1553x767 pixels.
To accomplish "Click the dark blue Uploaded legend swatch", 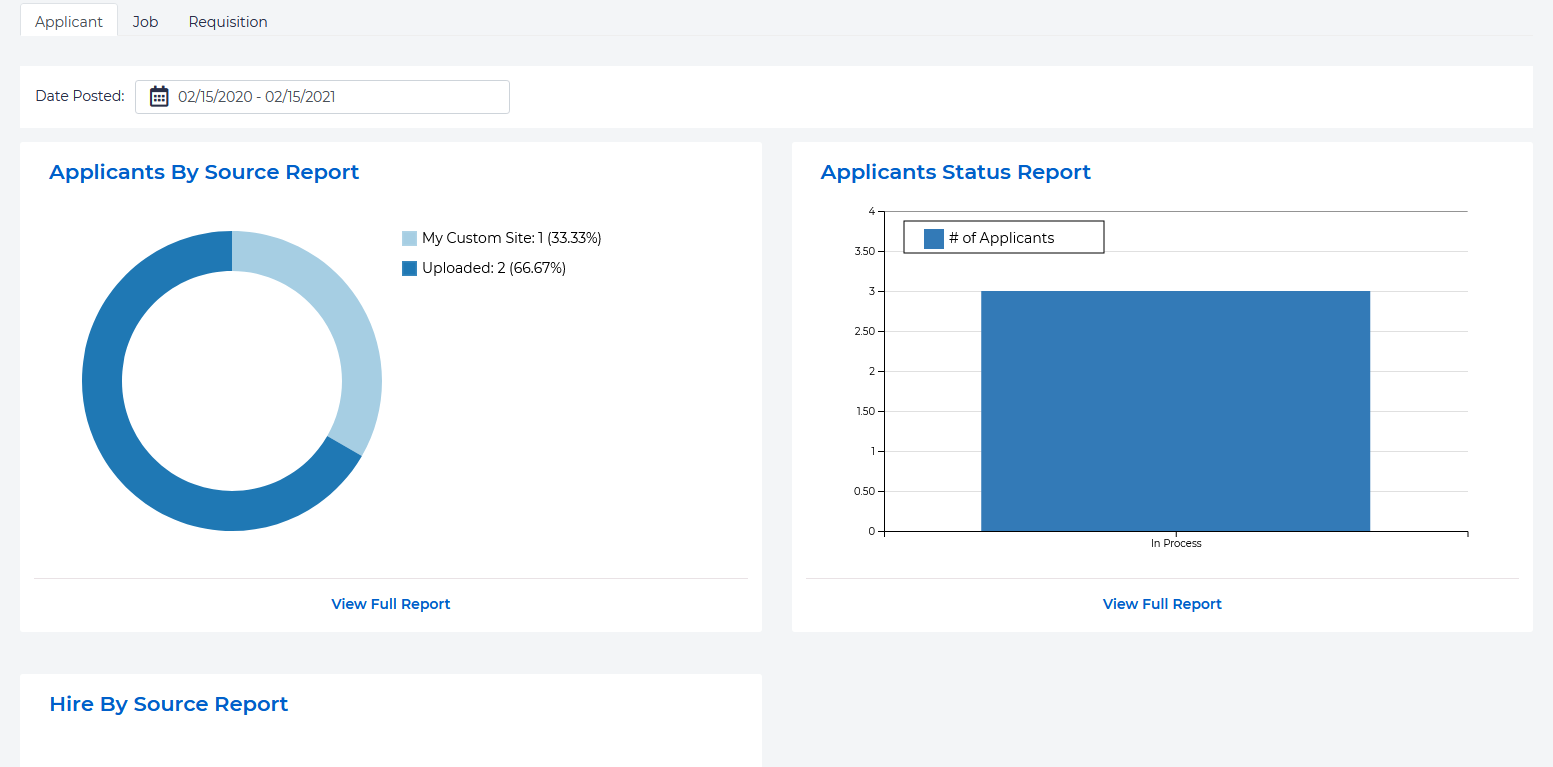I will pyautogui.click(x=409, y=268).
